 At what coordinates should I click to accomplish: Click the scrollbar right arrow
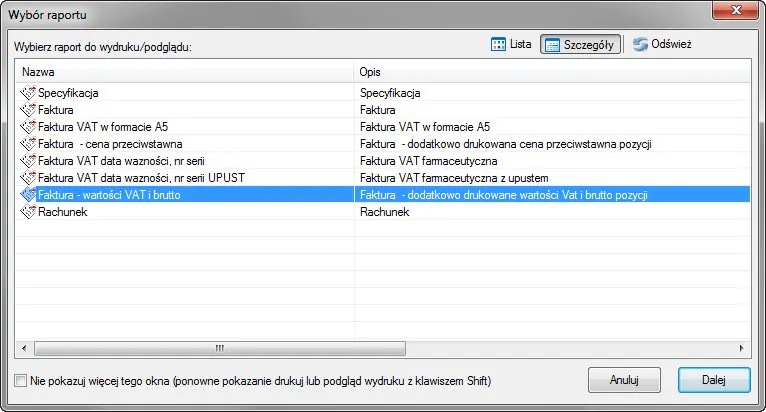tap(742, 348)
